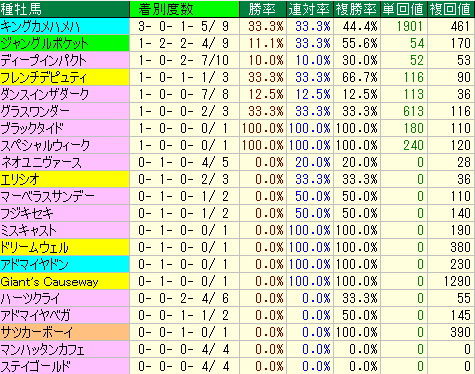Click the 44.4% place rate for キングカメハメハ
The width and height of the screenshot is (475, 374).
coord(360,26)
